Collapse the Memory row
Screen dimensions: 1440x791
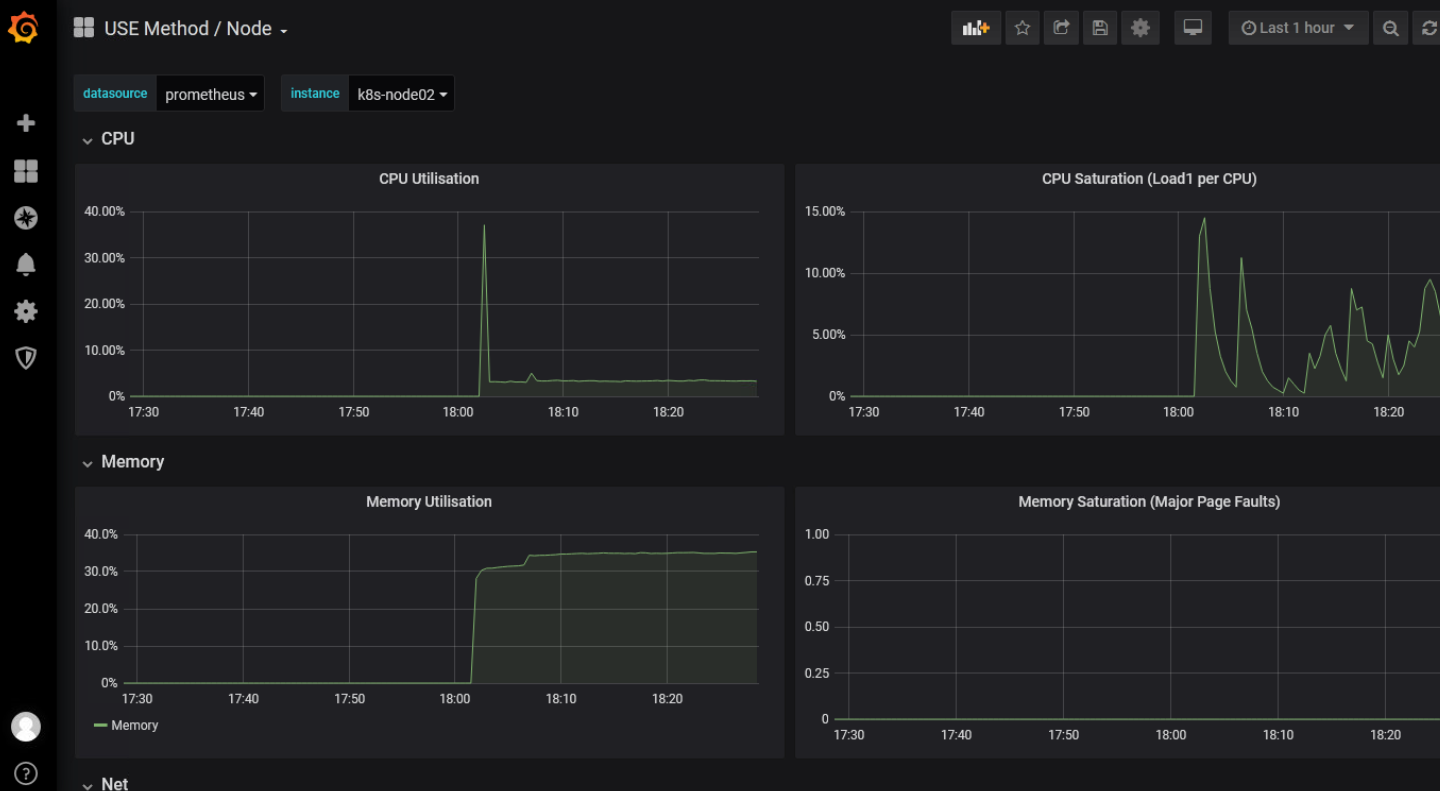tap(123, 462)
